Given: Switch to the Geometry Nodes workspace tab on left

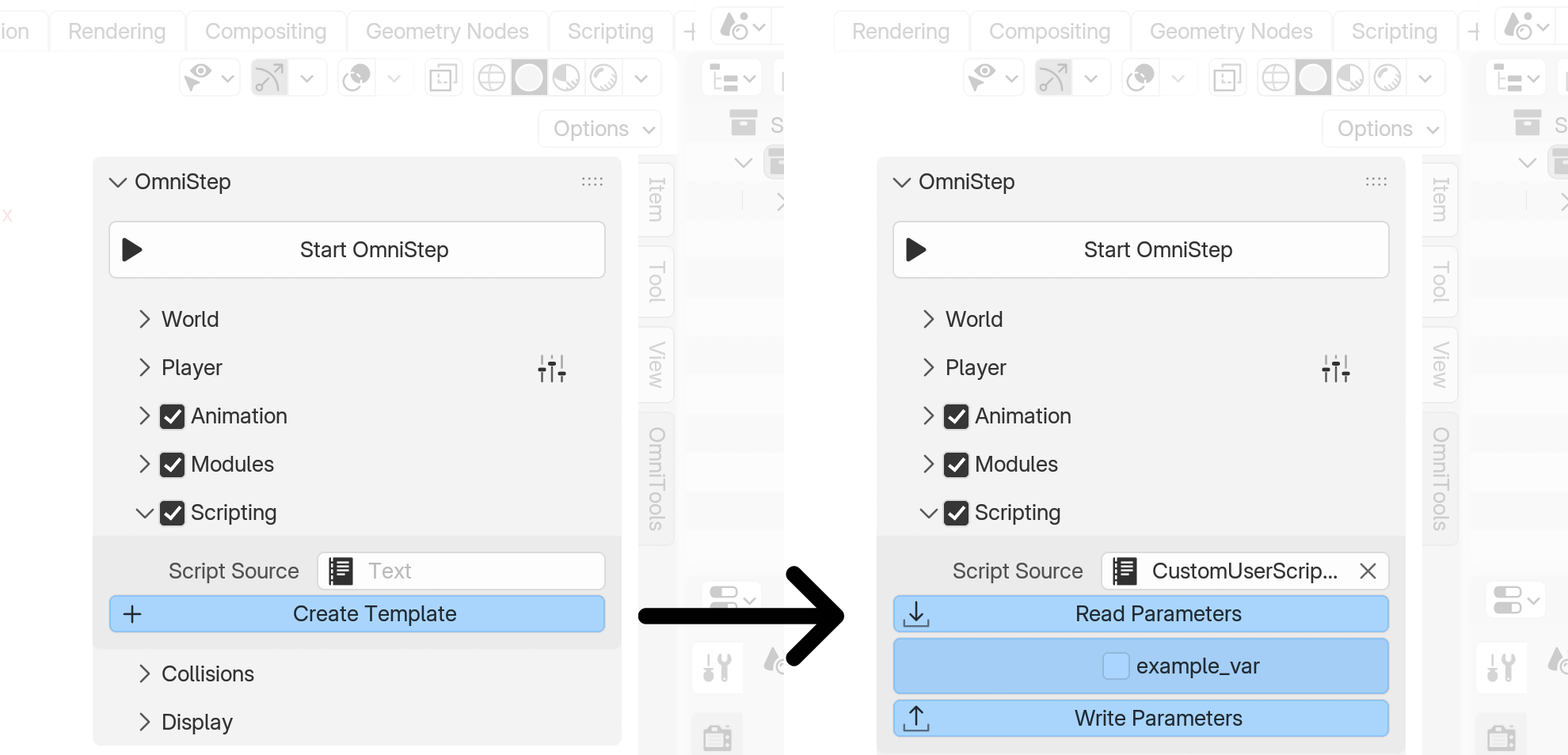Looking at the screenshot, I should 447,32.
